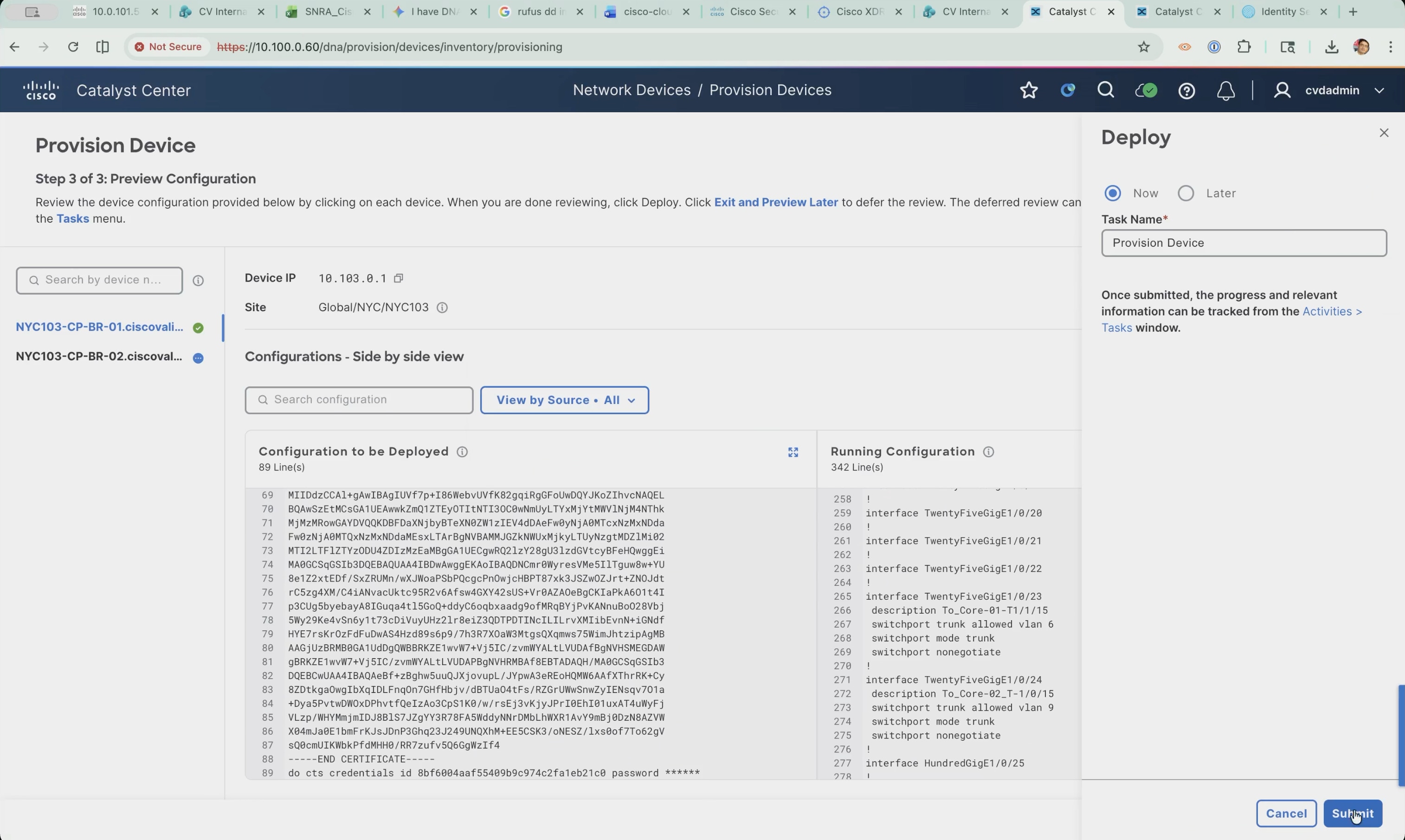Click the cts credentials line 89

[x=494, y=773]
